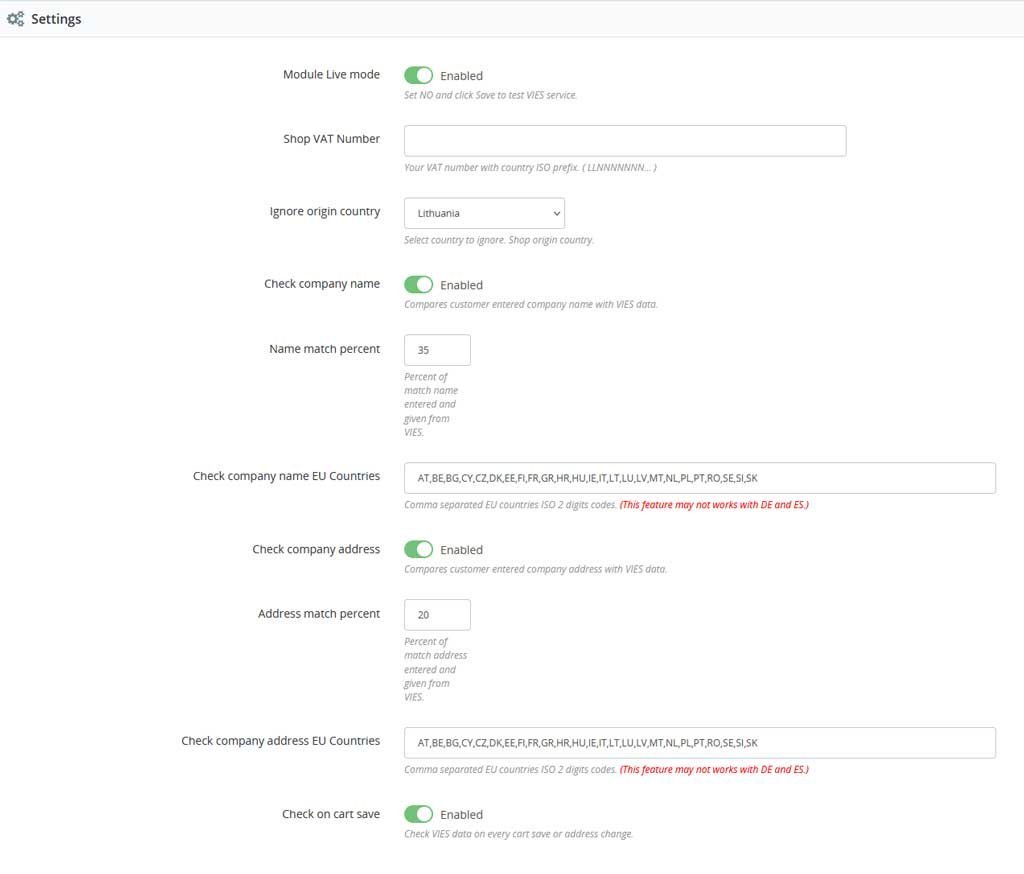Click the 'Address match percent' label
Viewport: 1024px width, 874px height.
coord(319,613)
